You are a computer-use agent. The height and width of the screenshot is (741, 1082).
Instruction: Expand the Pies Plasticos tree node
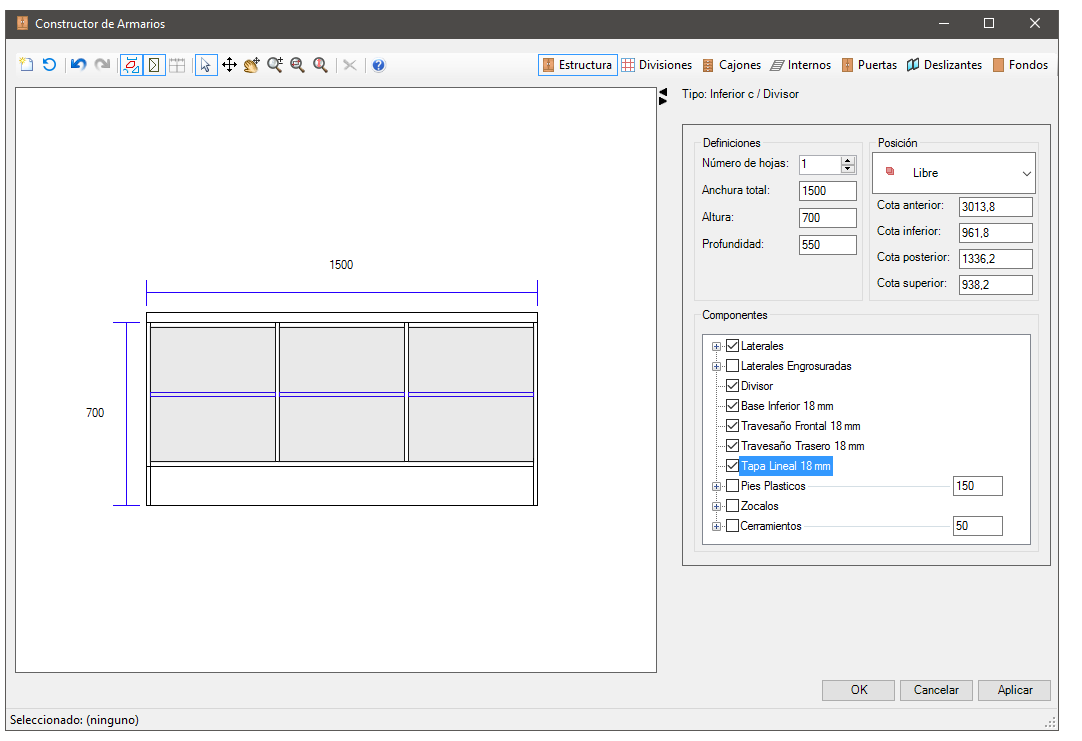coord(716,486)
